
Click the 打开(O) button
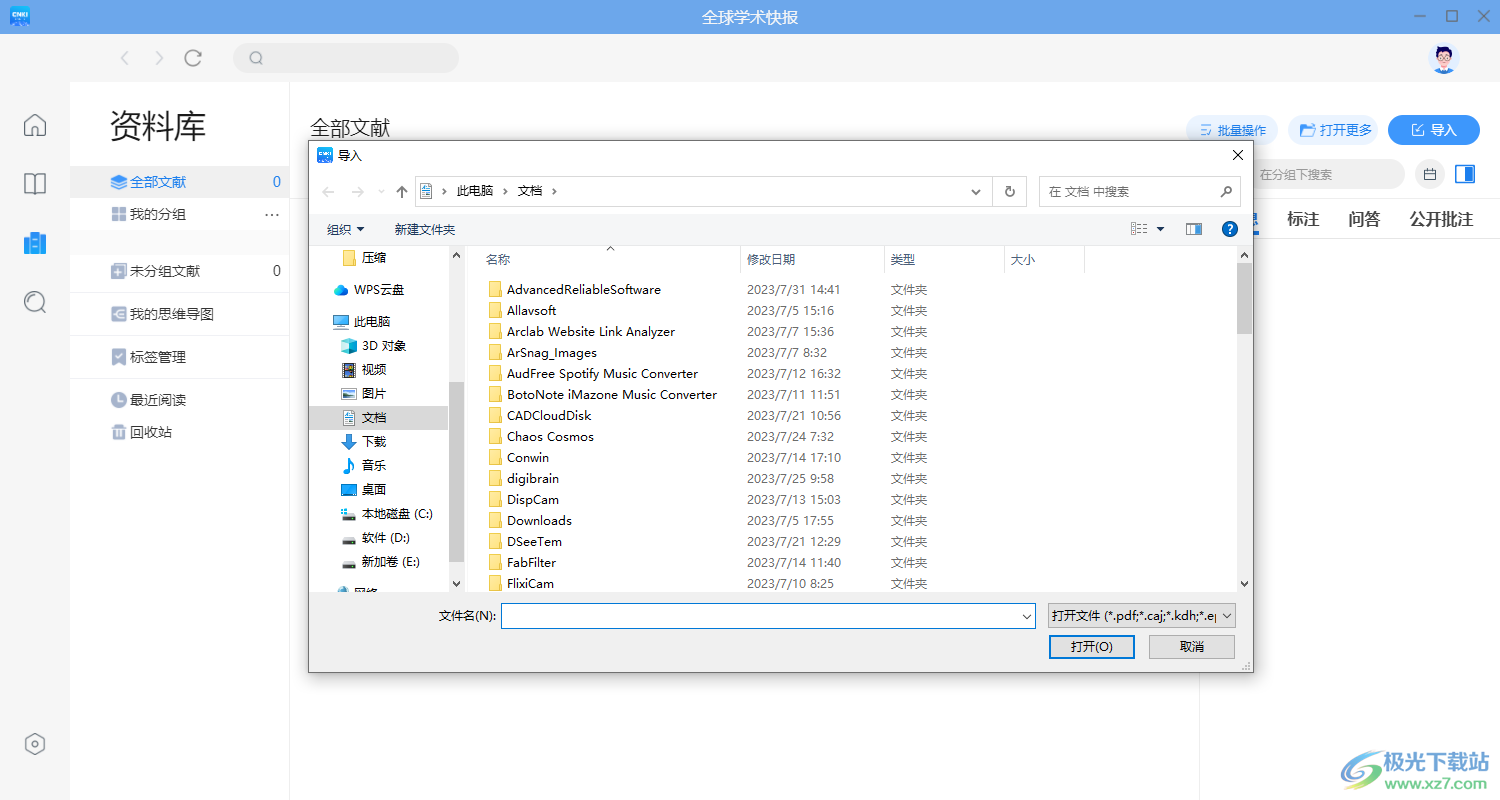point(1091,647)
